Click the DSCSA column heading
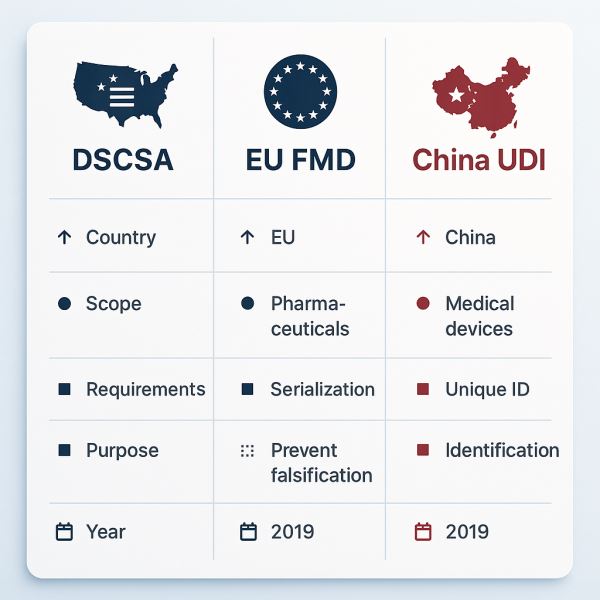The width and height of the screenshot is (600, 600). (x=122, y=161)
